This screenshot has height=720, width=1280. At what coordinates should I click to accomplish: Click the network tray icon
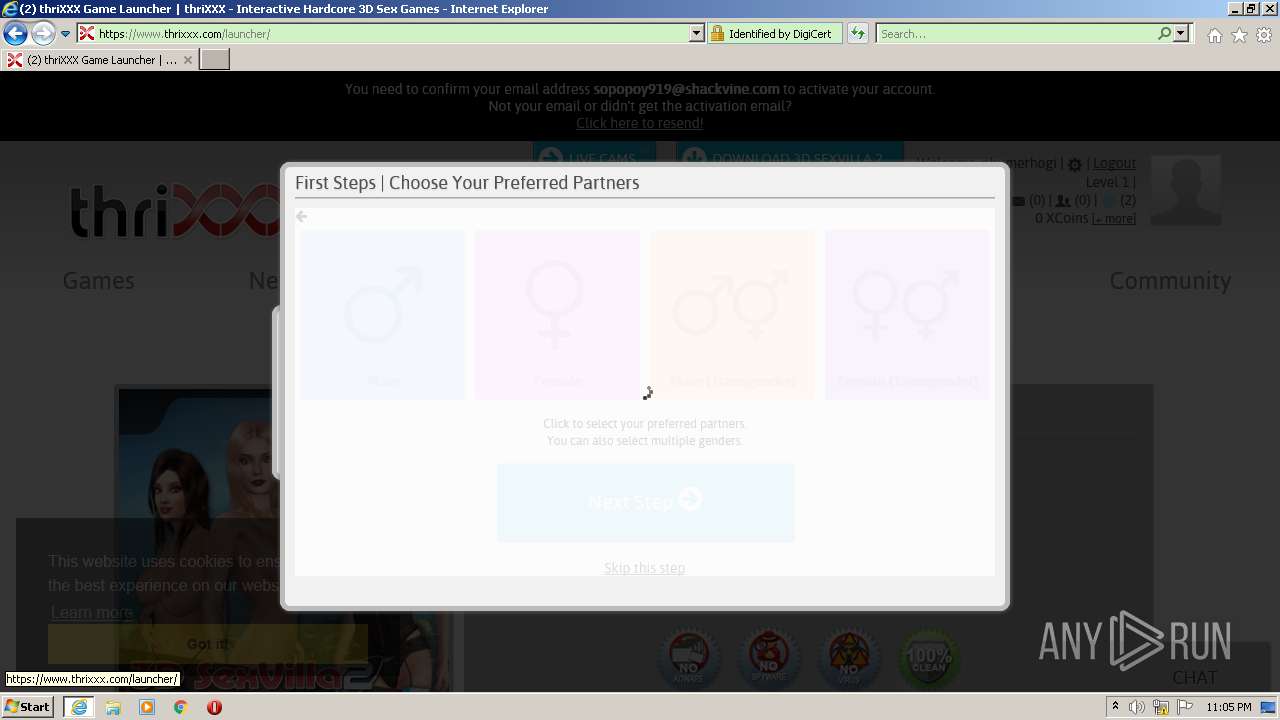tap(1161, 707)
